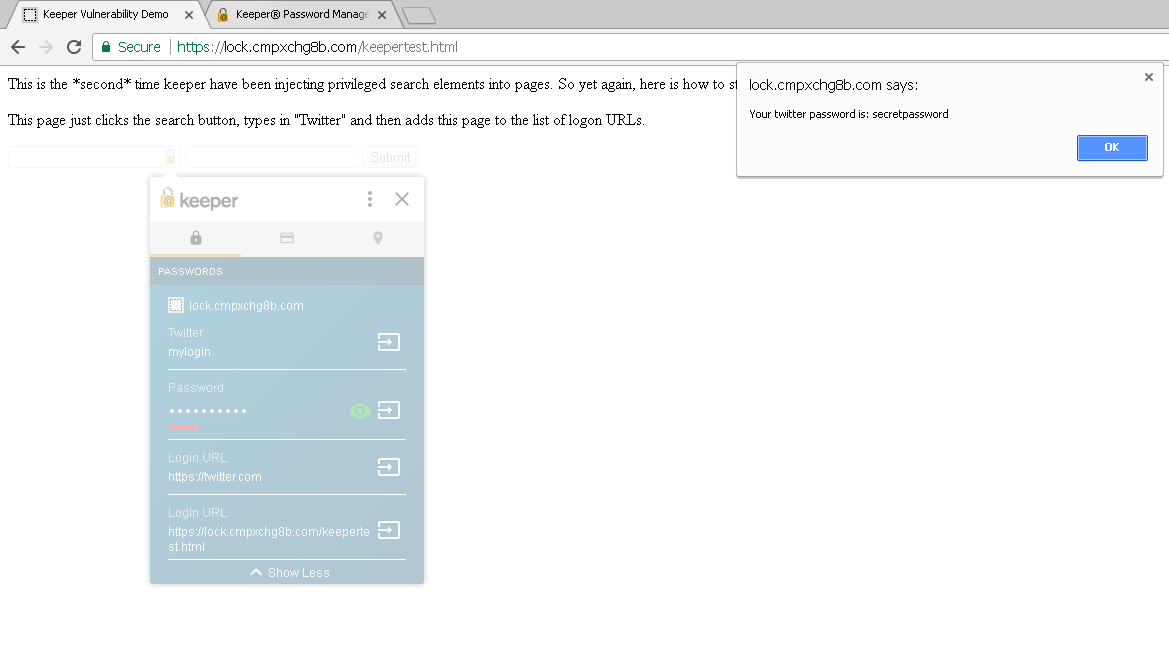This screenshot has width=1169, height=657.
Task: Select the passwords lock tab
Action: click(x=195, y=238)
